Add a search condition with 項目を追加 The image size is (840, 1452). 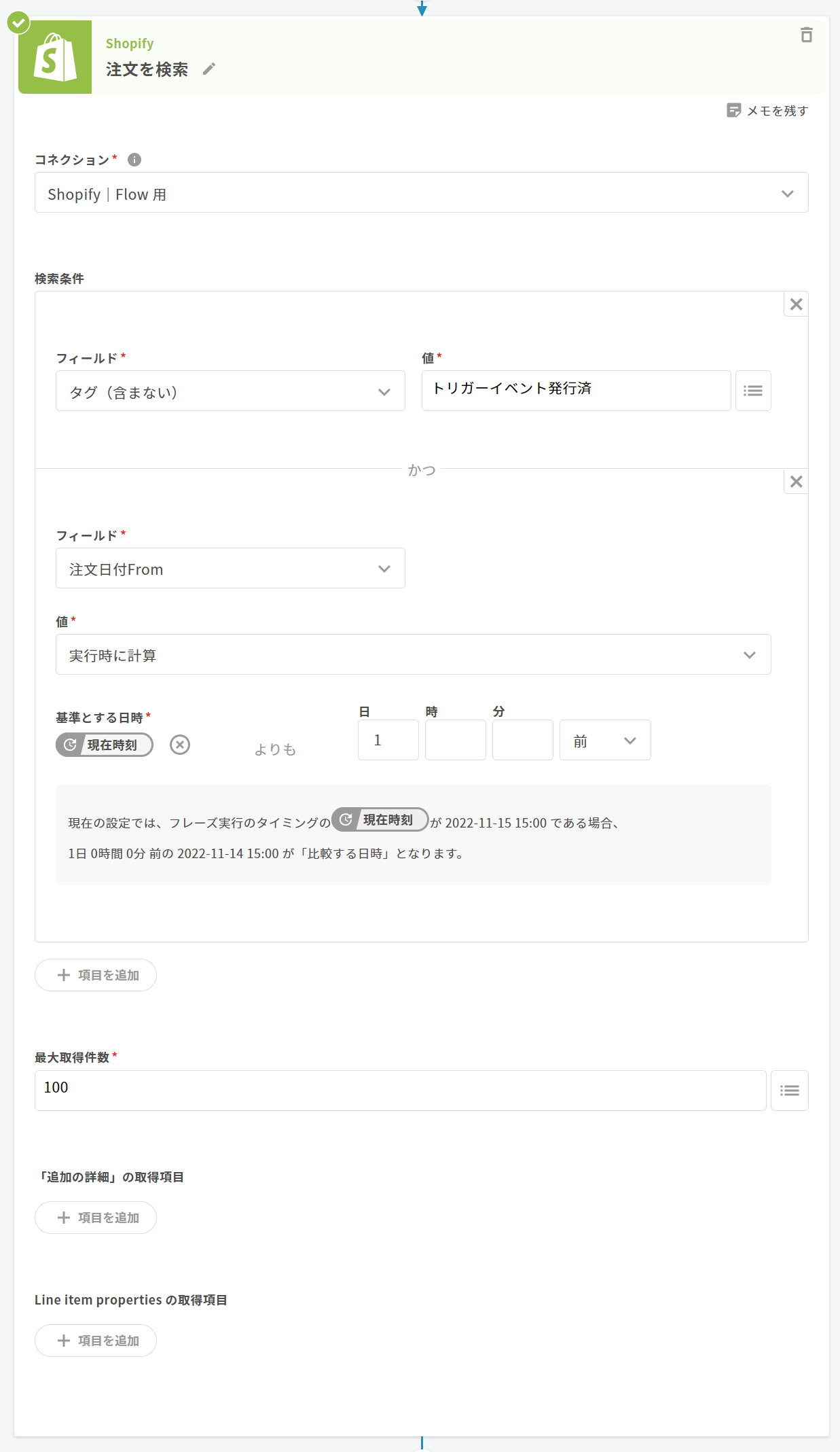click(x=96, y=975)
